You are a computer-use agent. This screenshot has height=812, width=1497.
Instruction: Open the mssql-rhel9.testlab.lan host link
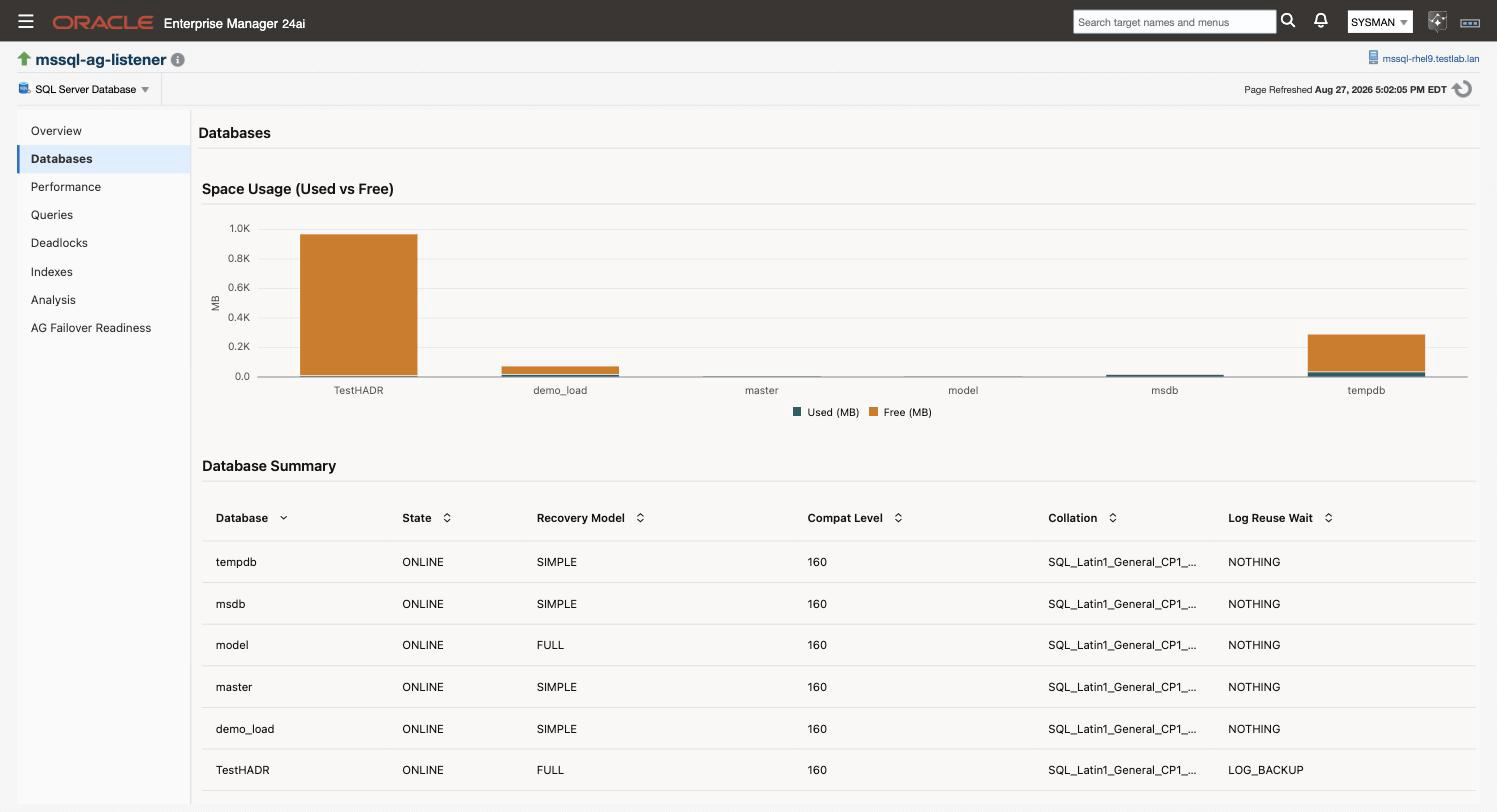pyautogui.click(x=1430, y=59)
